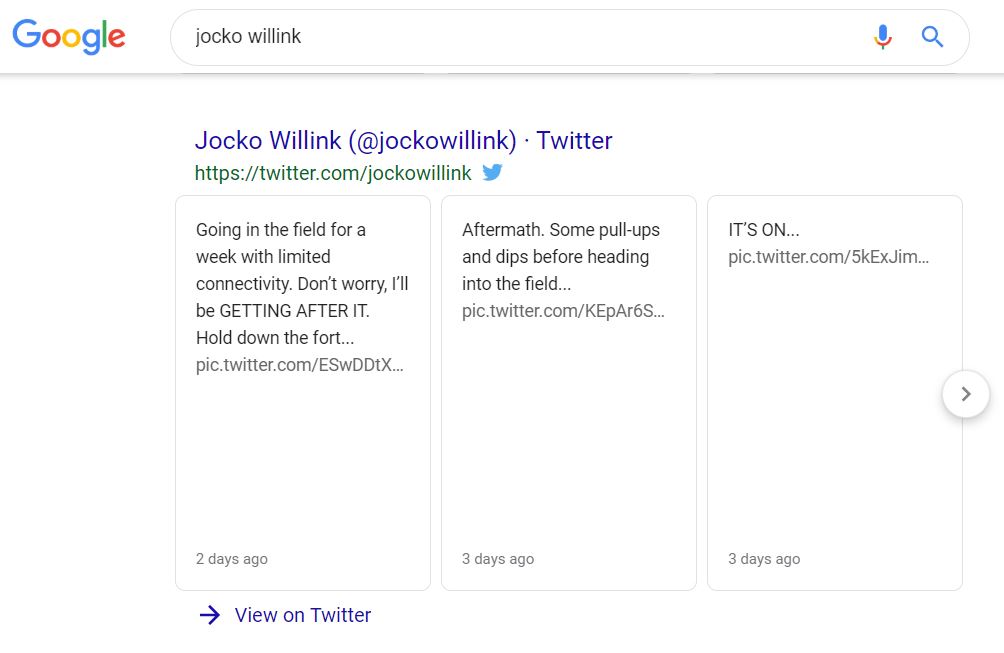Click '3 days ago' on the Aftermath tweet
This screenshot has height=653, width=1004.
[498, 559]
